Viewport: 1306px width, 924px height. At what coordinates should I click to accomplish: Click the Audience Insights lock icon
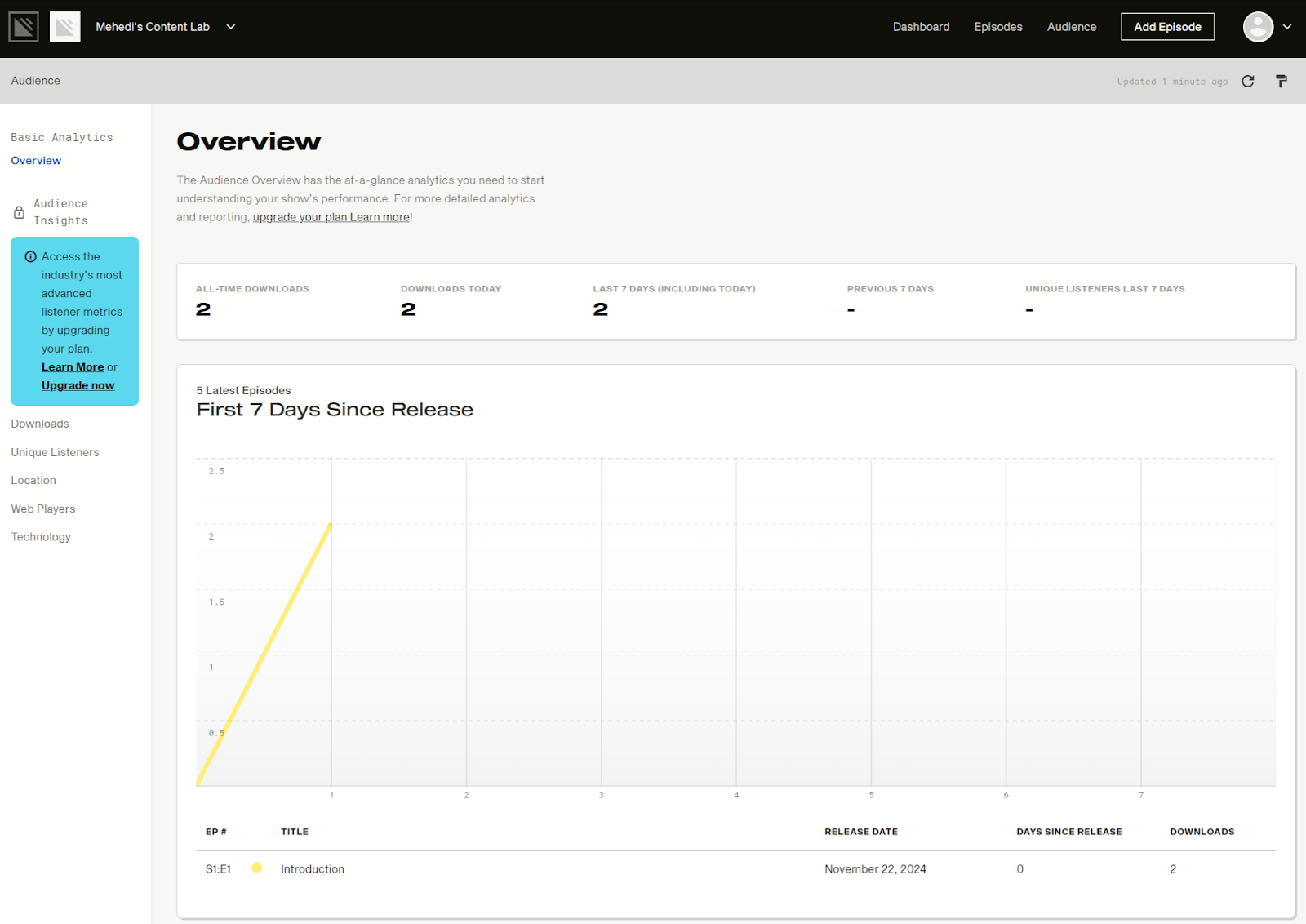19,212
